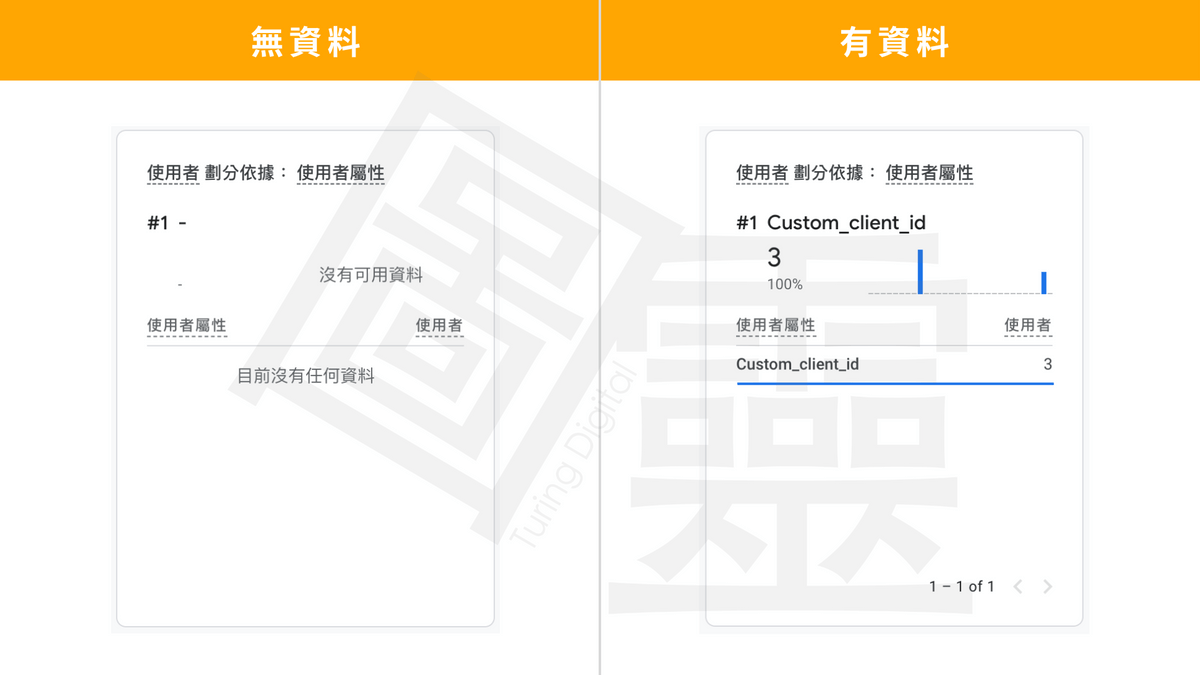Click the #1 - heading in left card

click(x=167, y=223)
